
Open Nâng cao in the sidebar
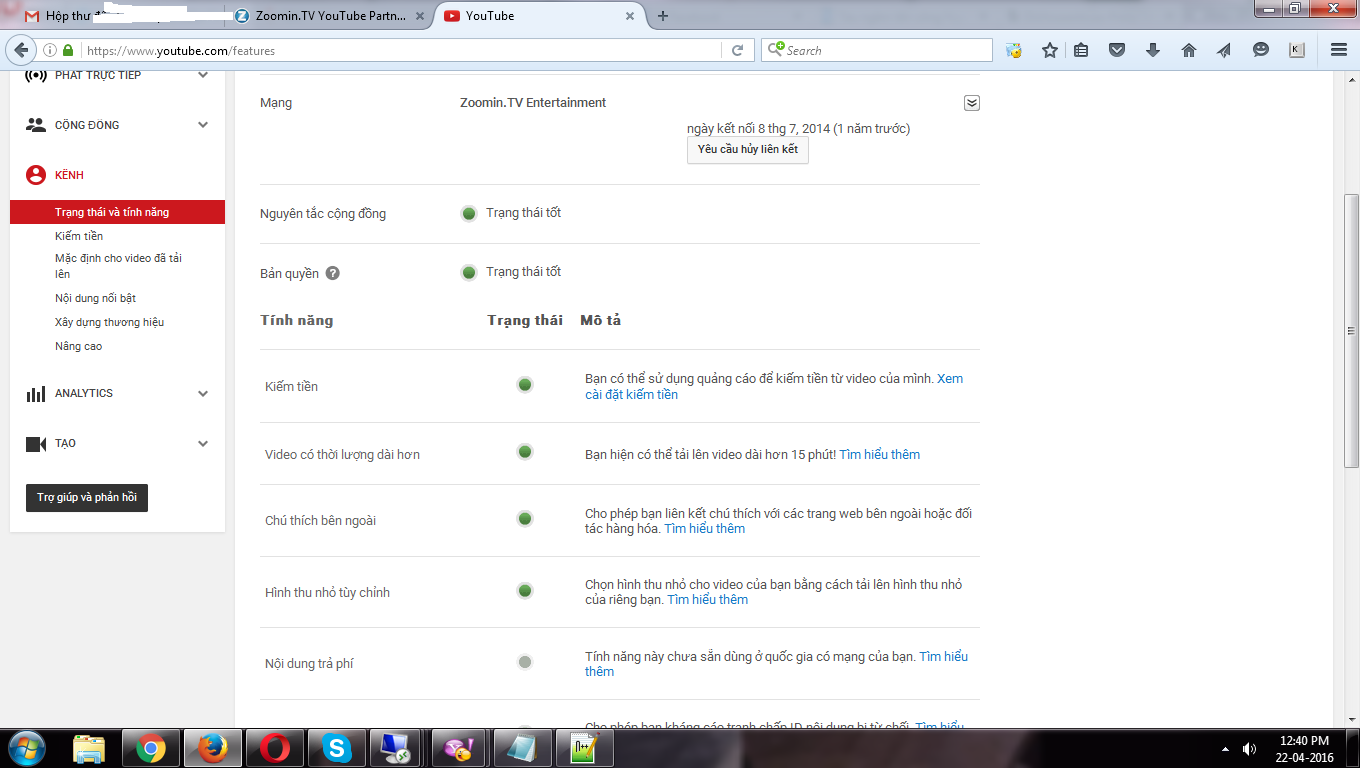point(78,346)
